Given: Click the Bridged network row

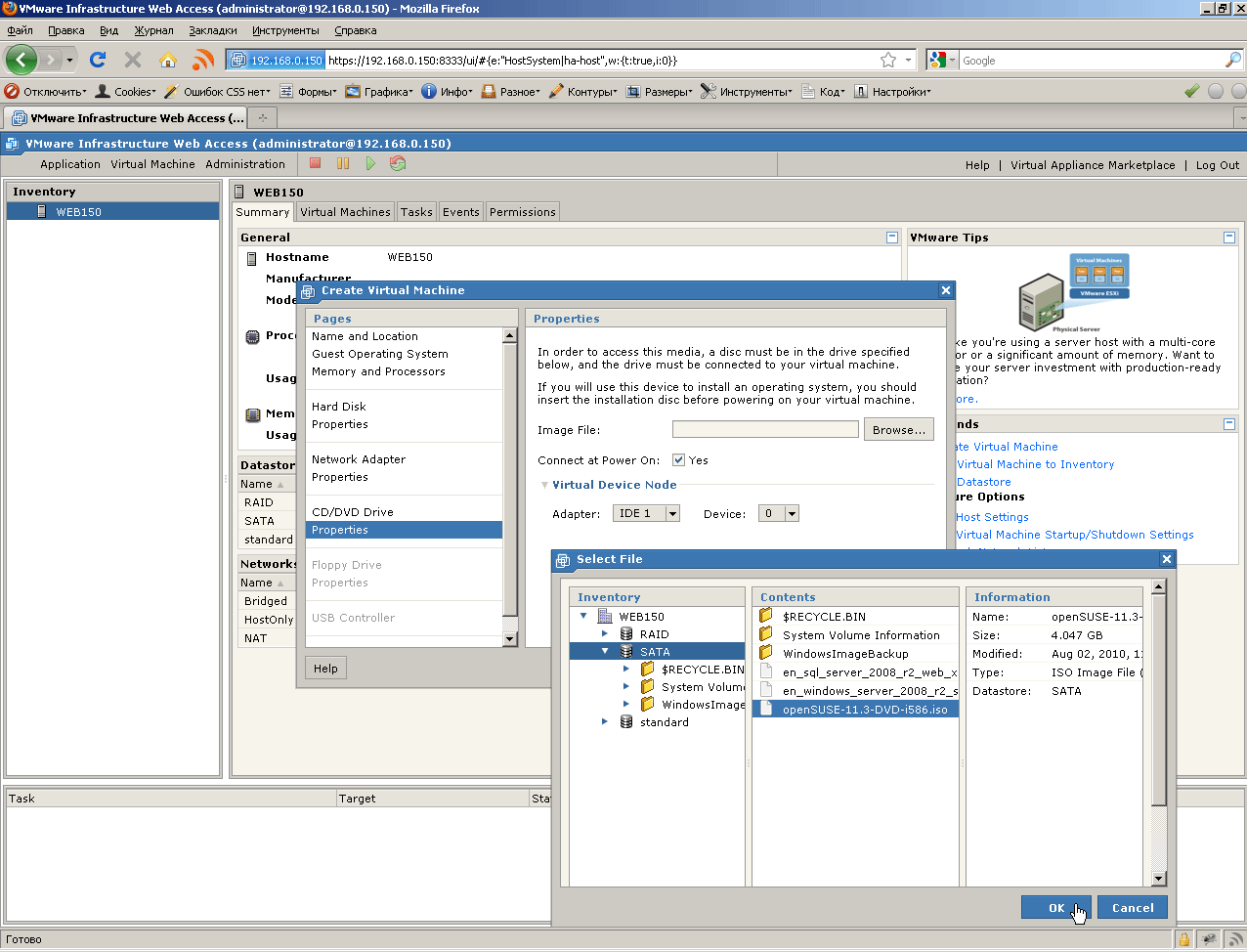Looking at the screenshot, I should point(267,601).
